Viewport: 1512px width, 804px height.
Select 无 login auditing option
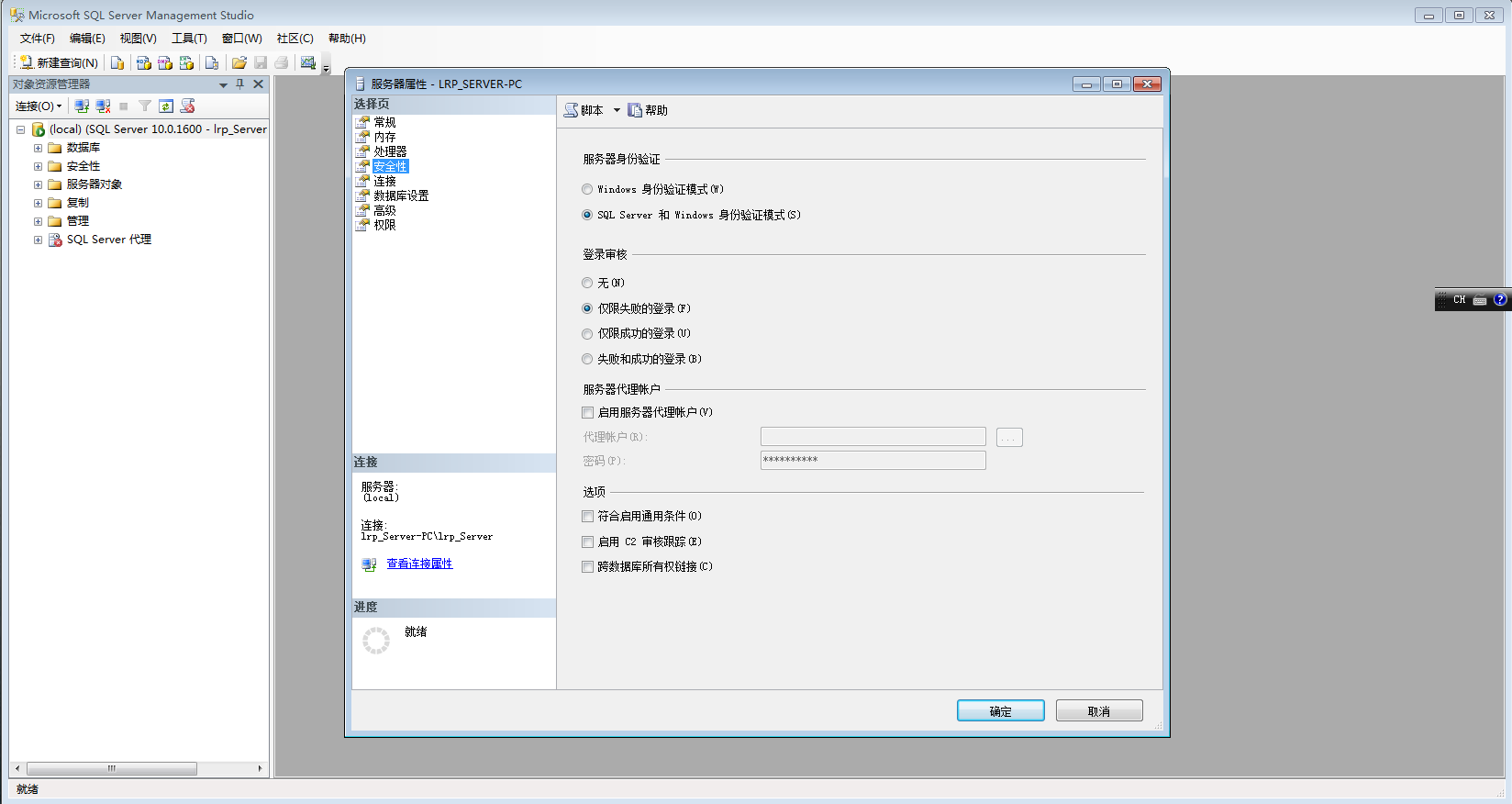click(x=587, y=284)
